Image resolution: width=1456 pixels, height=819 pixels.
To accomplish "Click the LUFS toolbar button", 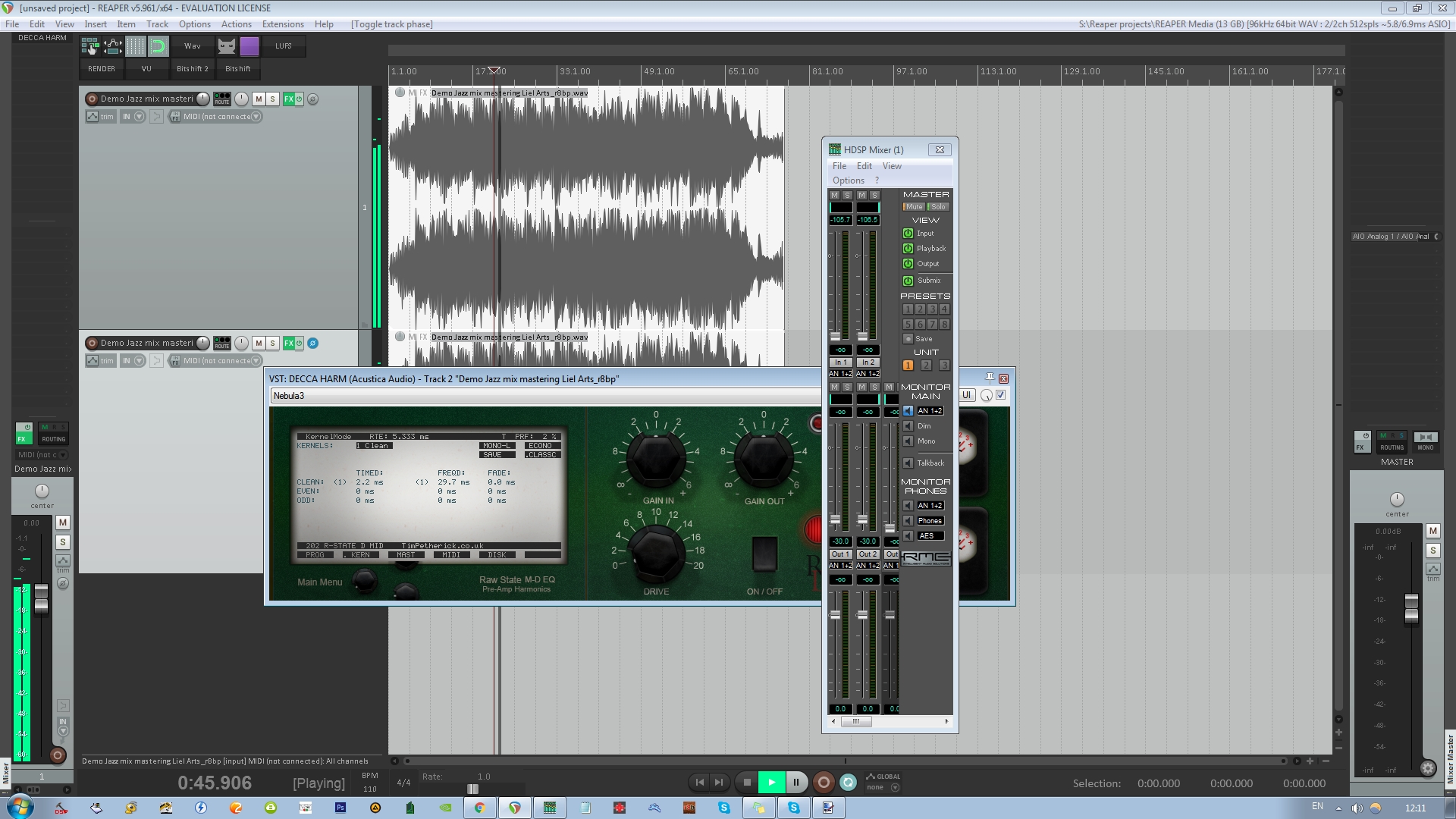I will tap(284, 46).
